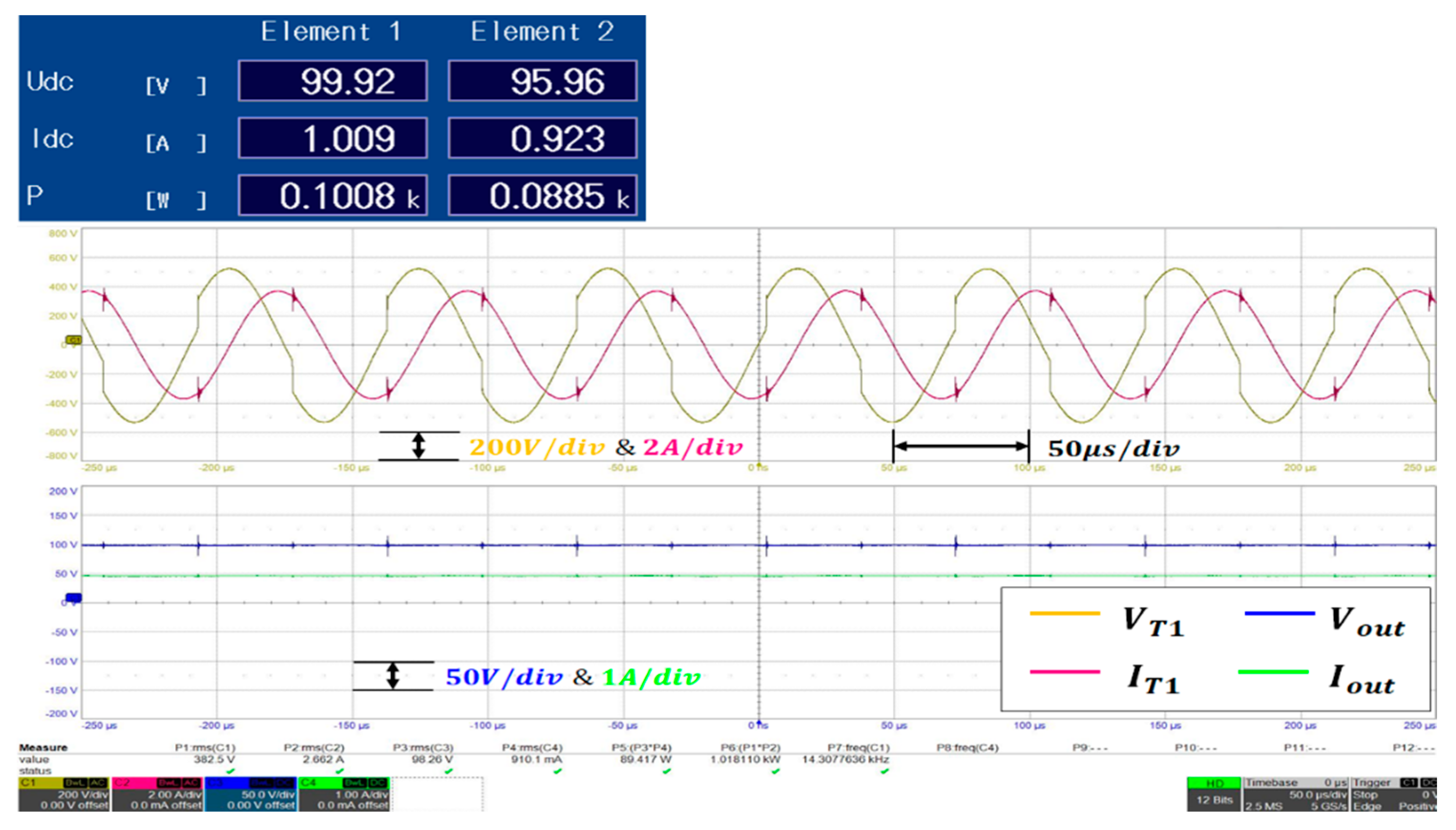Click the Element 1 Udc reading 99.92

(x=333, y=81)
